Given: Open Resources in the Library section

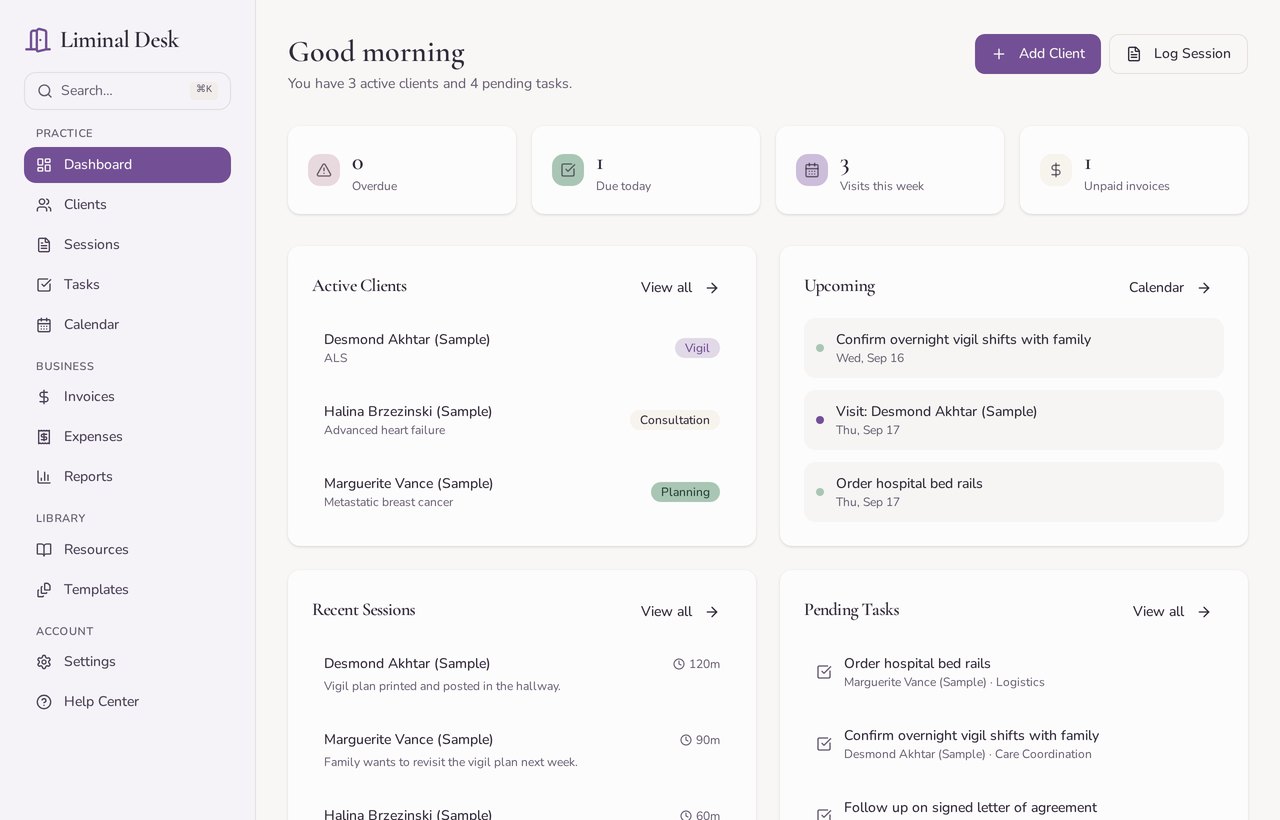Looking at the screenshot, I should [127, 550].
